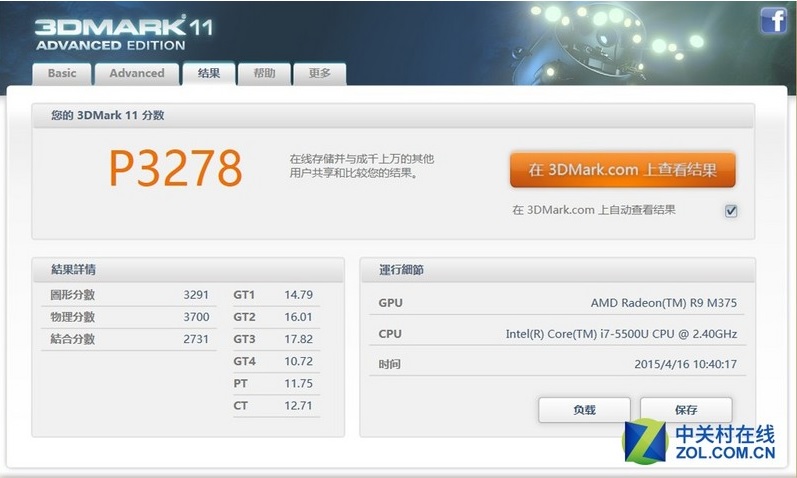Click the 时间 label

[389, 364]
